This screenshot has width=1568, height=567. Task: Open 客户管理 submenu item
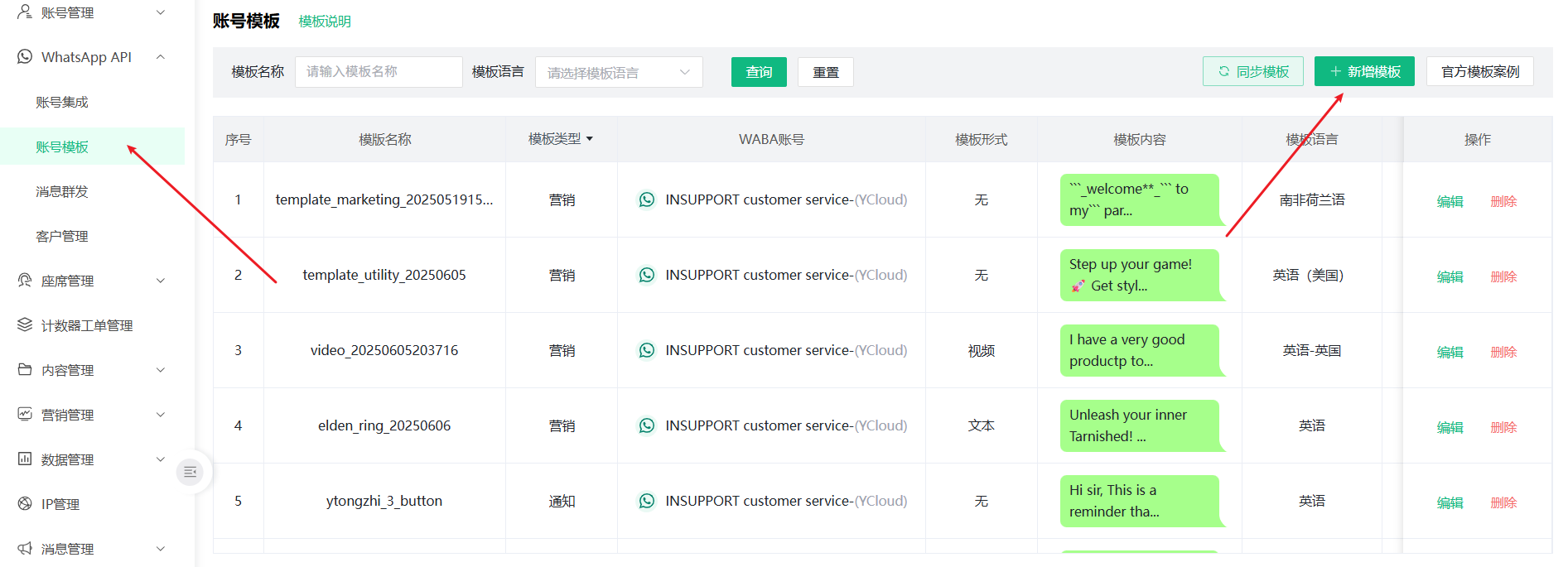coord(62,236)
